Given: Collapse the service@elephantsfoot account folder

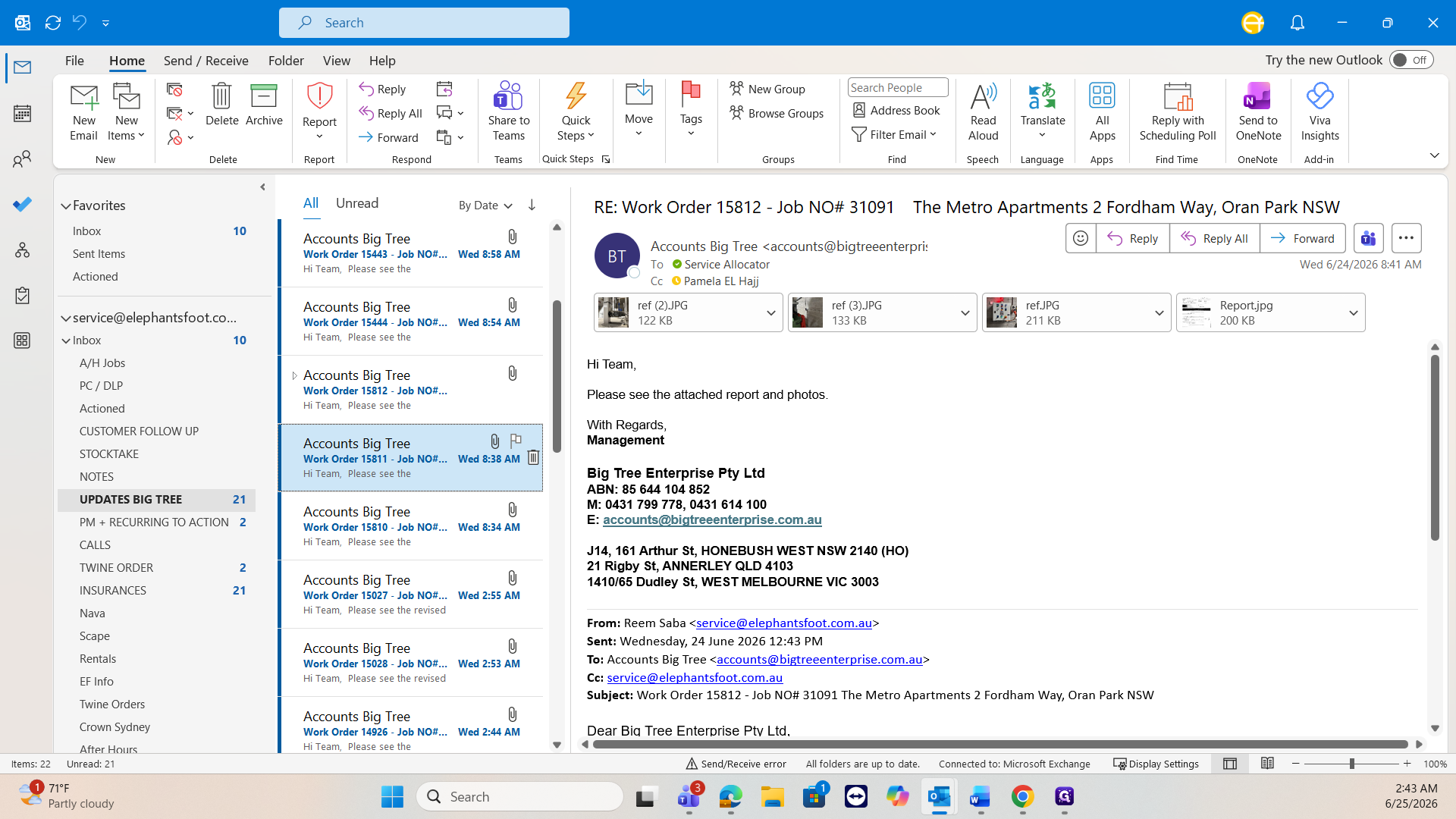Looking at the screenshot, I should tap(66, 318).
